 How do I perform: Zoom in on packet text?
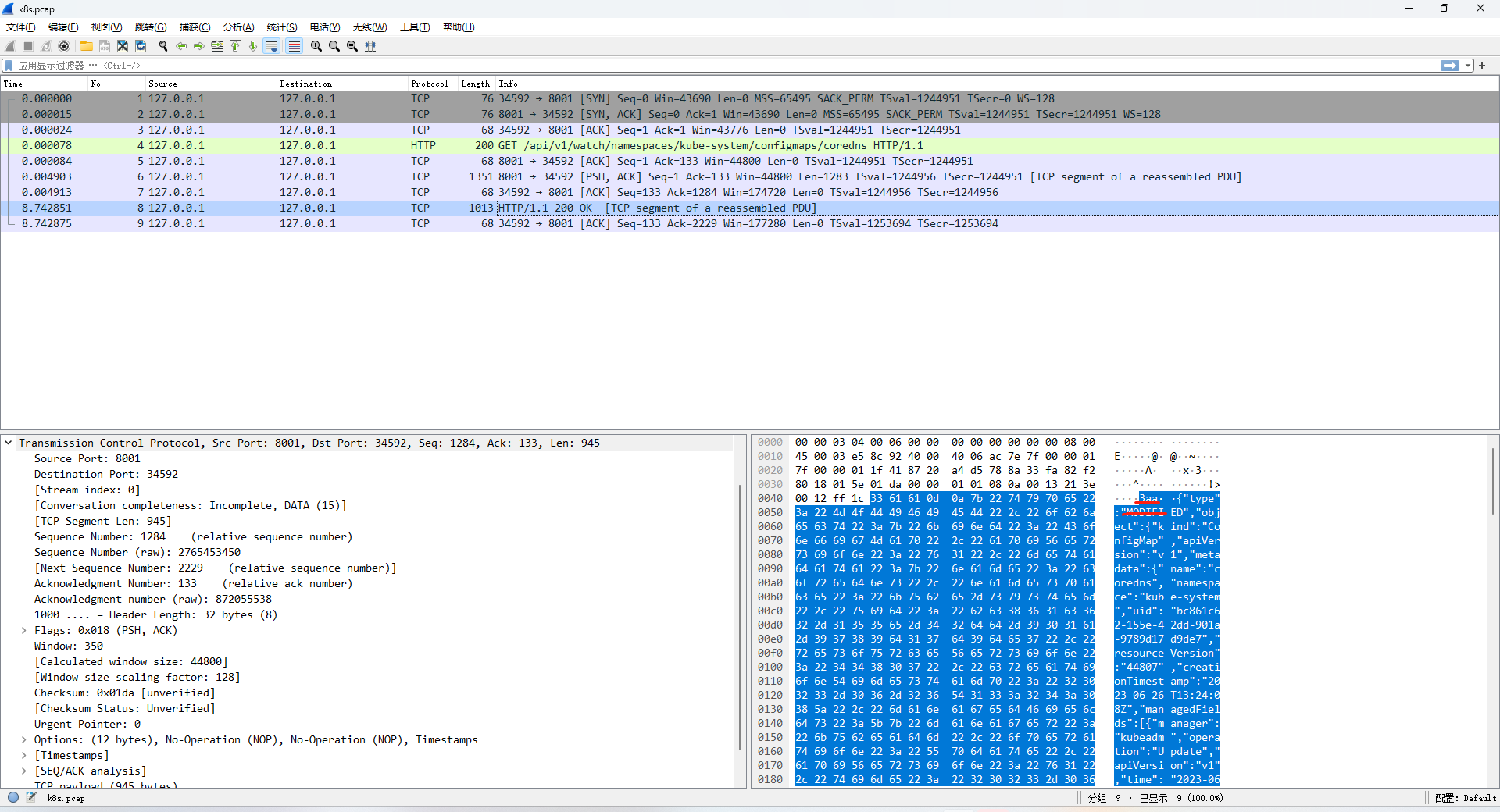click(316, 46)
